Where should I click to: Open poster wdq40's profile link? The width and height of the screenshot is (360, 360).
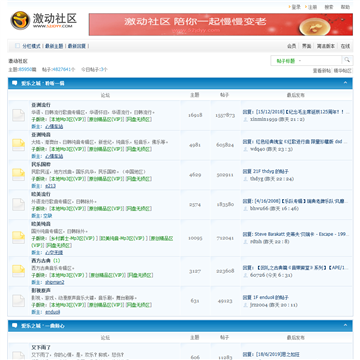[x=257, y=149]
